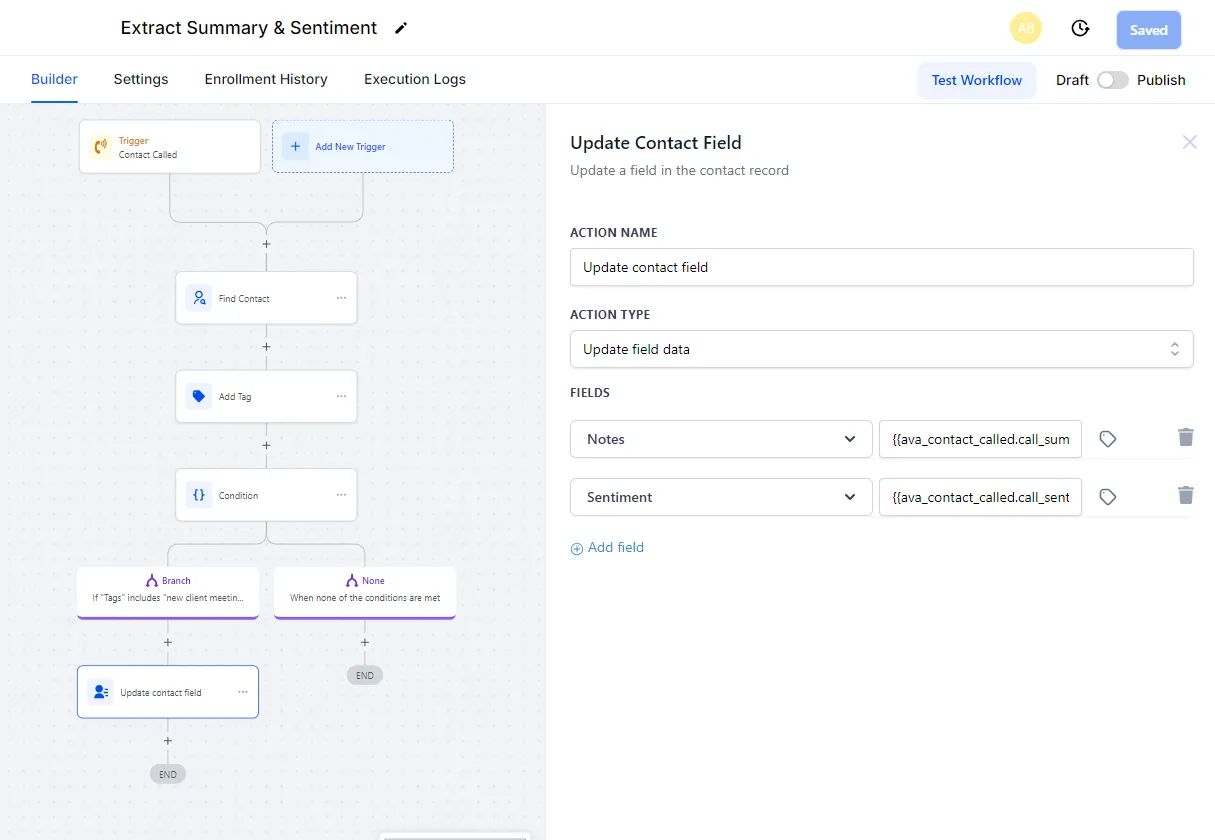Close the Update Contact Field panel

click(x=1189, y=142)
